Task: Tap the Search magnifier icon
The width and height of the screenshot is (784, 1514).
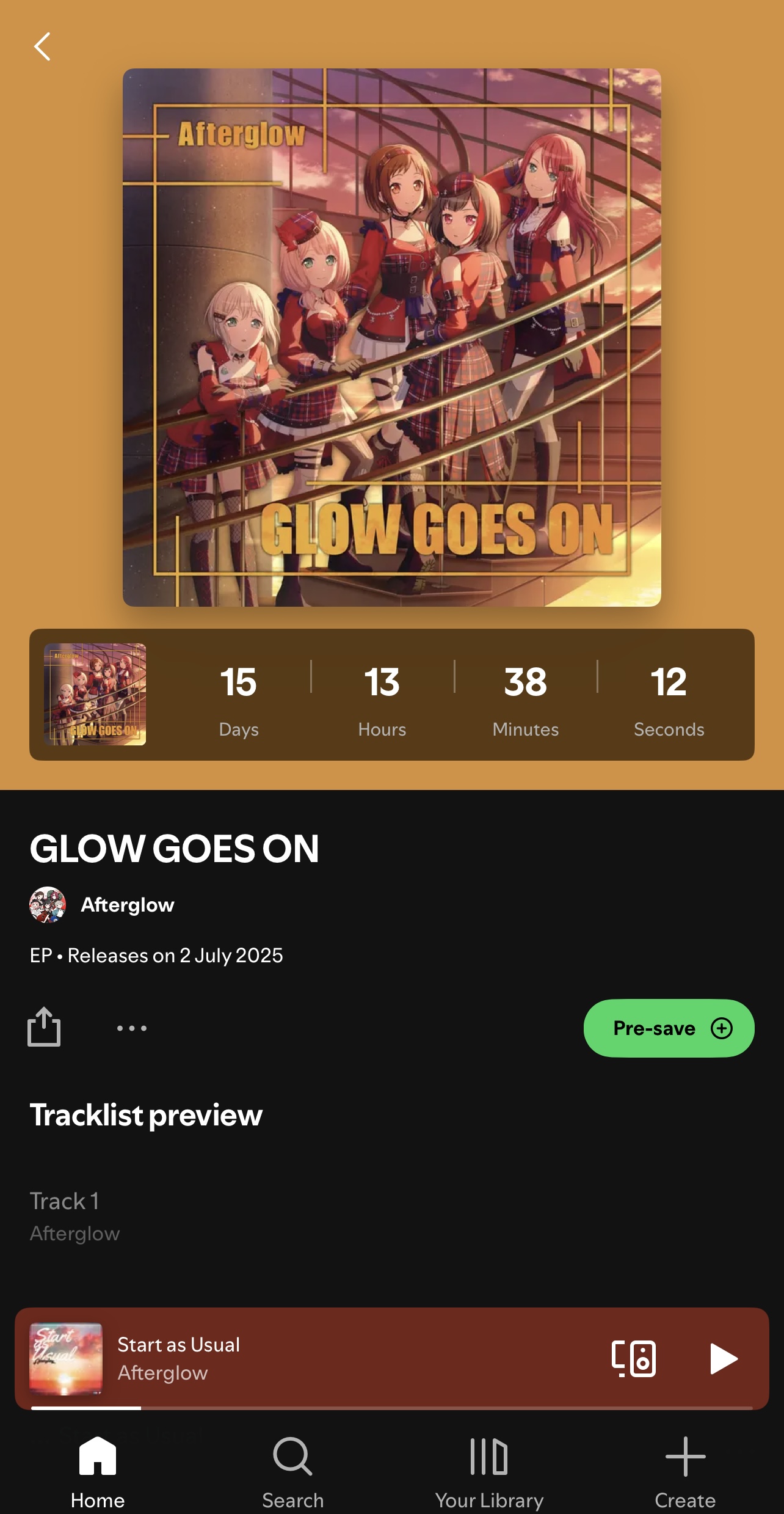Action: click(293, 1457)
